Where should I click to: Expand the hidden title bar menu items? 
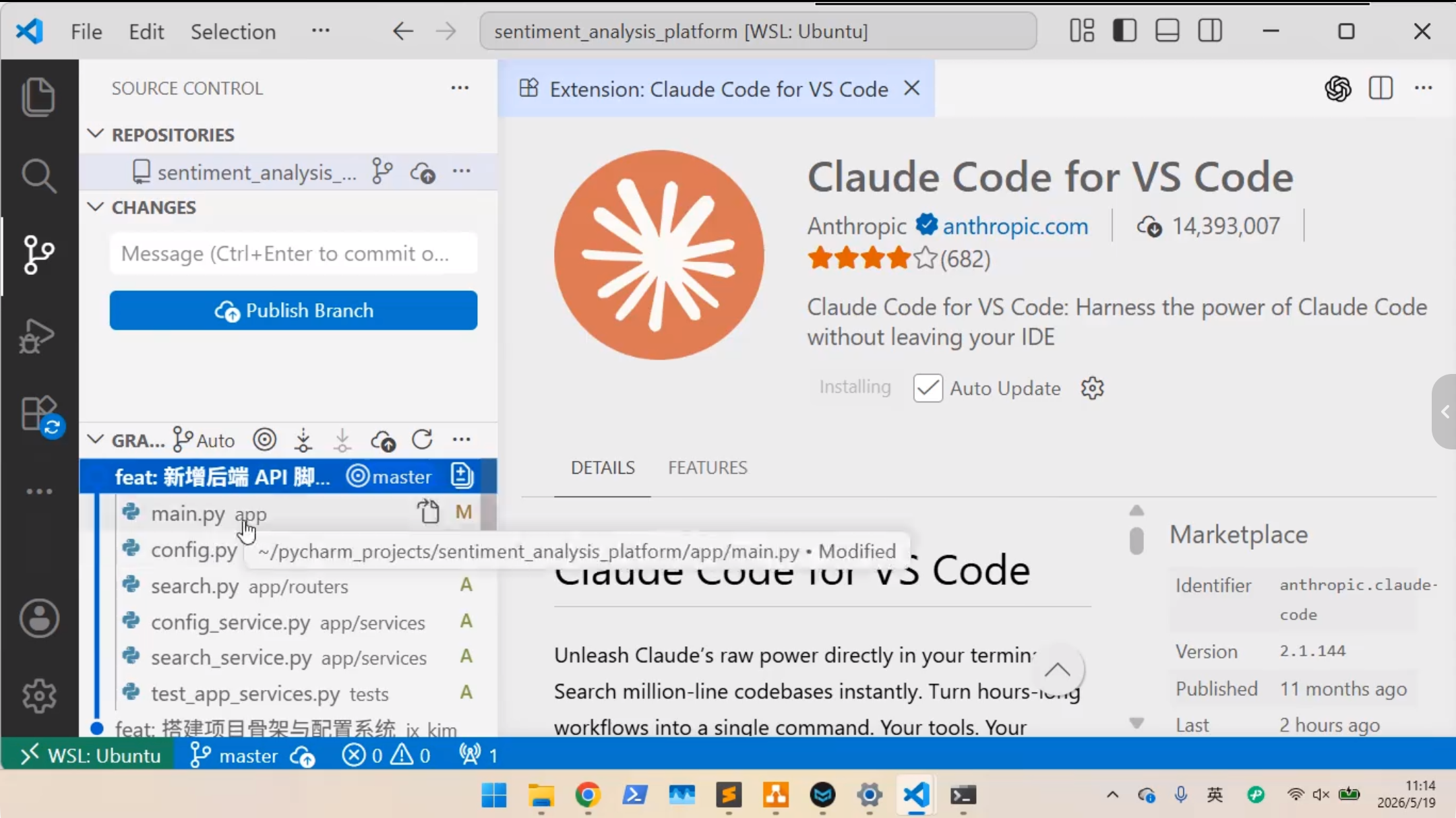[x=321, y=31]
